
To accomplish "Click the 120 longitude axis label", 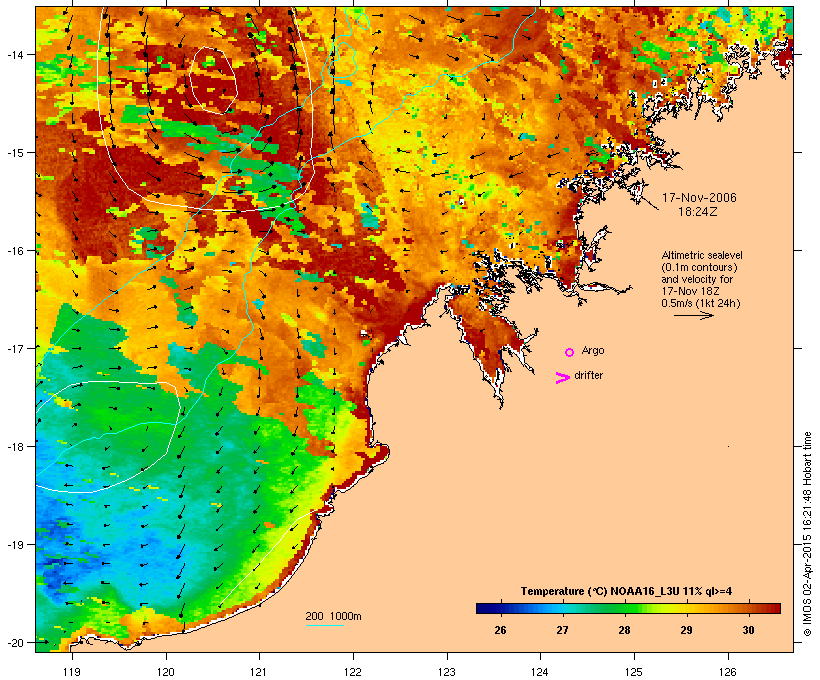I will (x=166, y=672).
